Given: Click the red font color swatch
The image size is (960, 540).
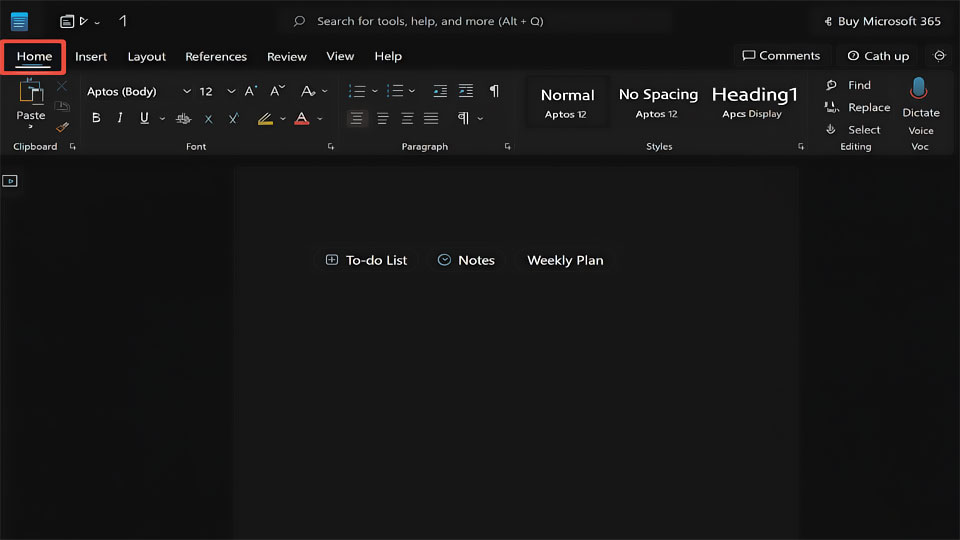Looking at the screenshot, I should [302, 118].
